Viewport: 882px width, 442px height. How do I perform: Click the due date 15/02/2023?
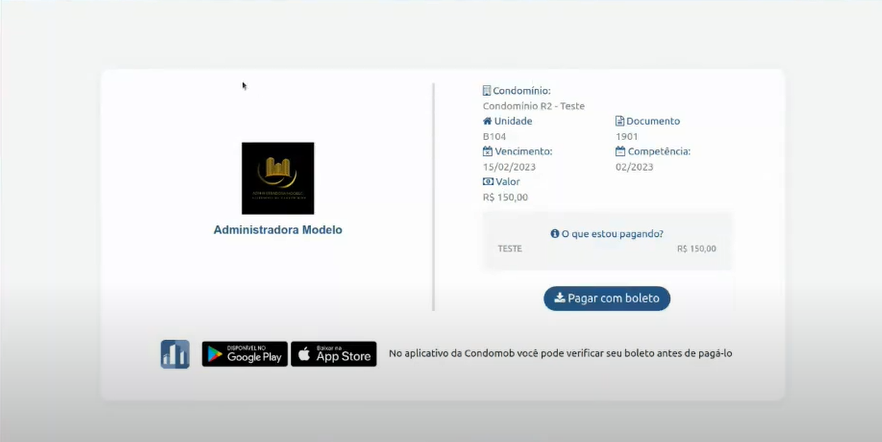point(504,167)
